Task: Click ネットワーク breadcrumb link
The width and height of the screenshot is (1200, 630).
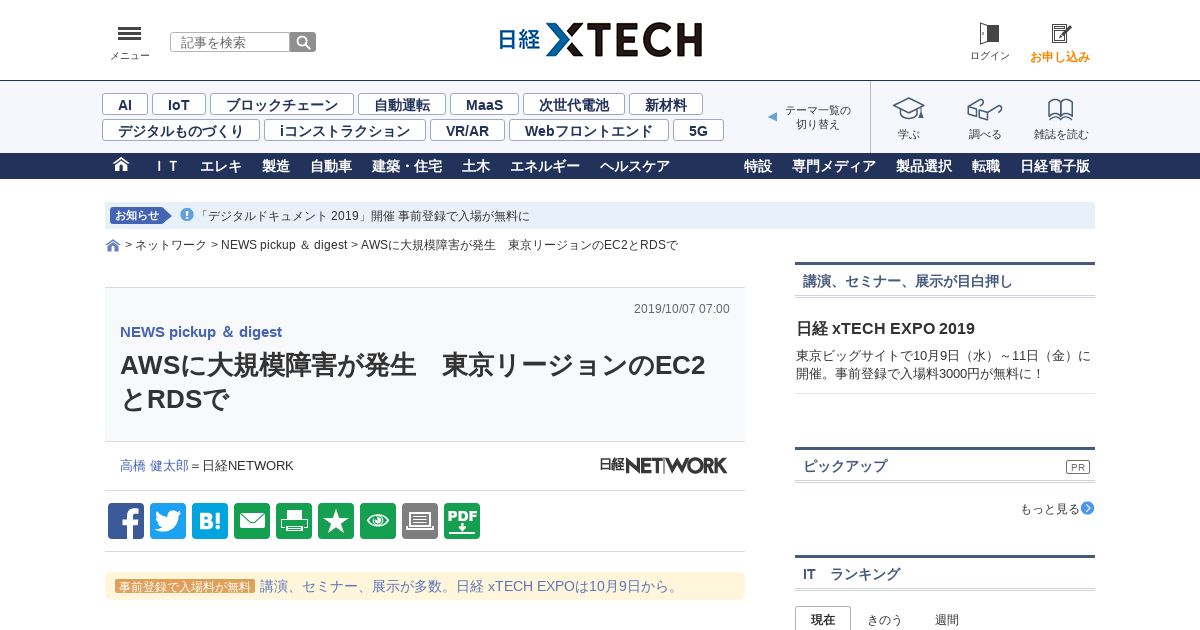Action: (x=171, y=245)
